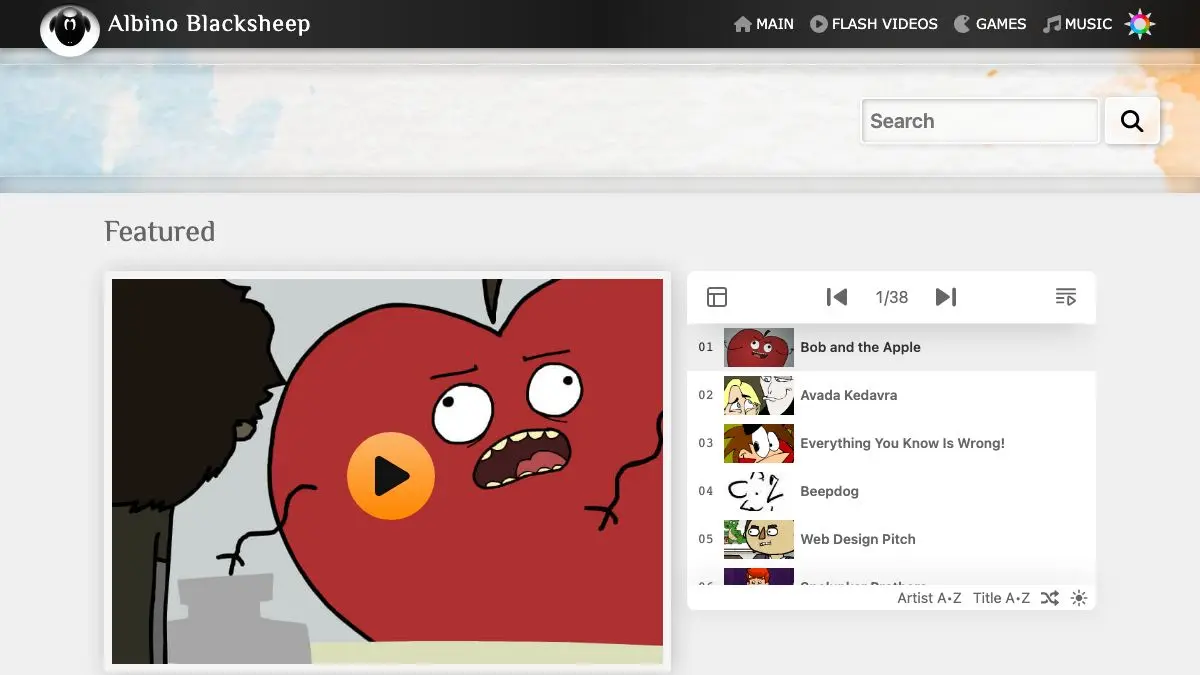This screenshot has height=675, width=1200.
Task: Open the GAMES menu
Action: [x=990, y=24]
